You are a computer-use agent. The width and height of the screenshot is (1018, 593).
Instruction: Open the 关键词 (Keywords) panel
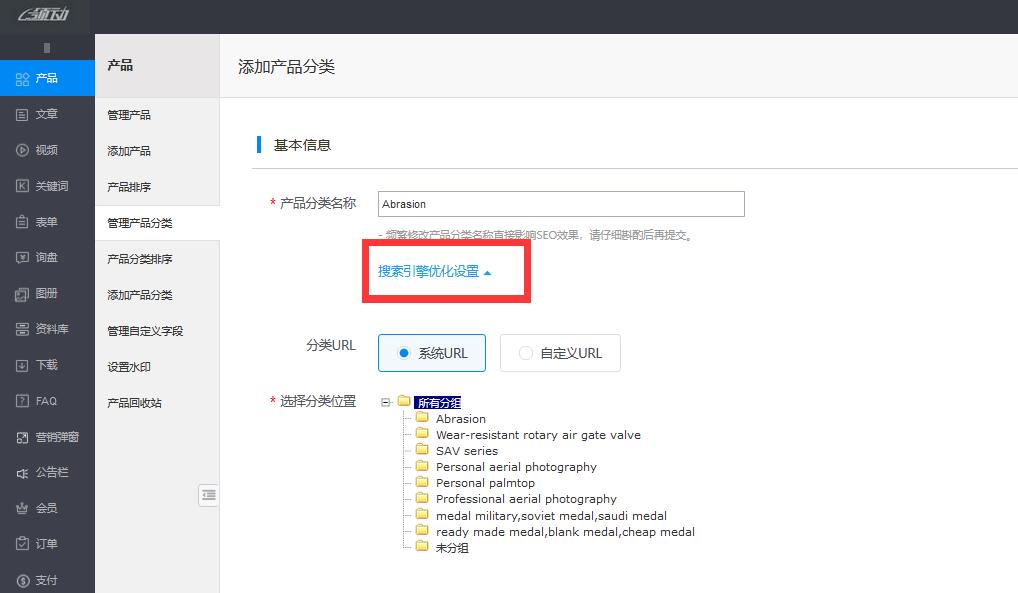click(x=46, y=186)
